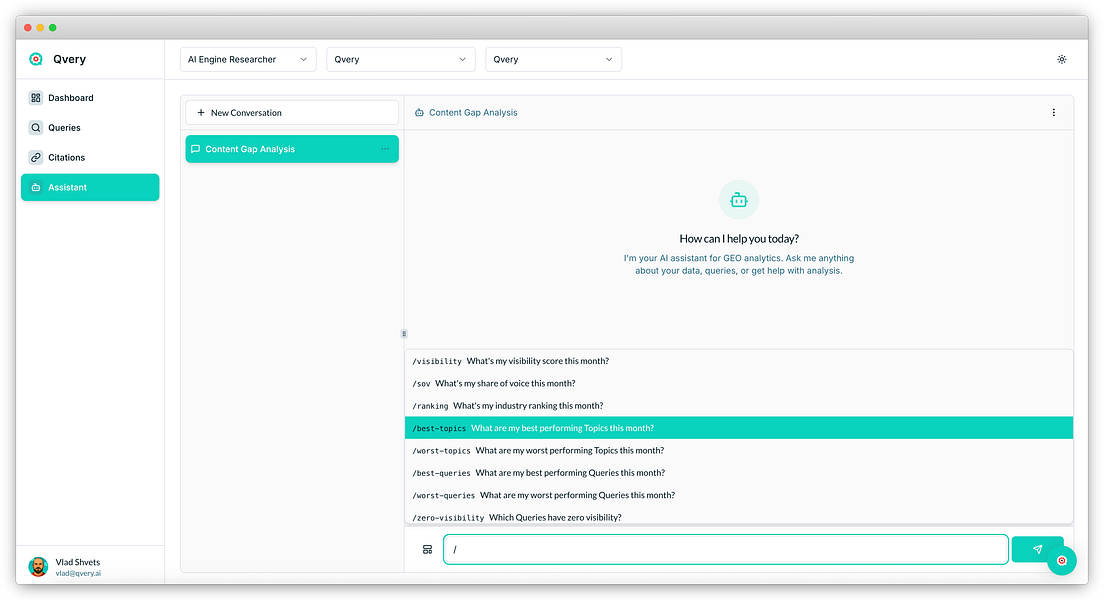Click the message input field

click(x=726, y=550)
